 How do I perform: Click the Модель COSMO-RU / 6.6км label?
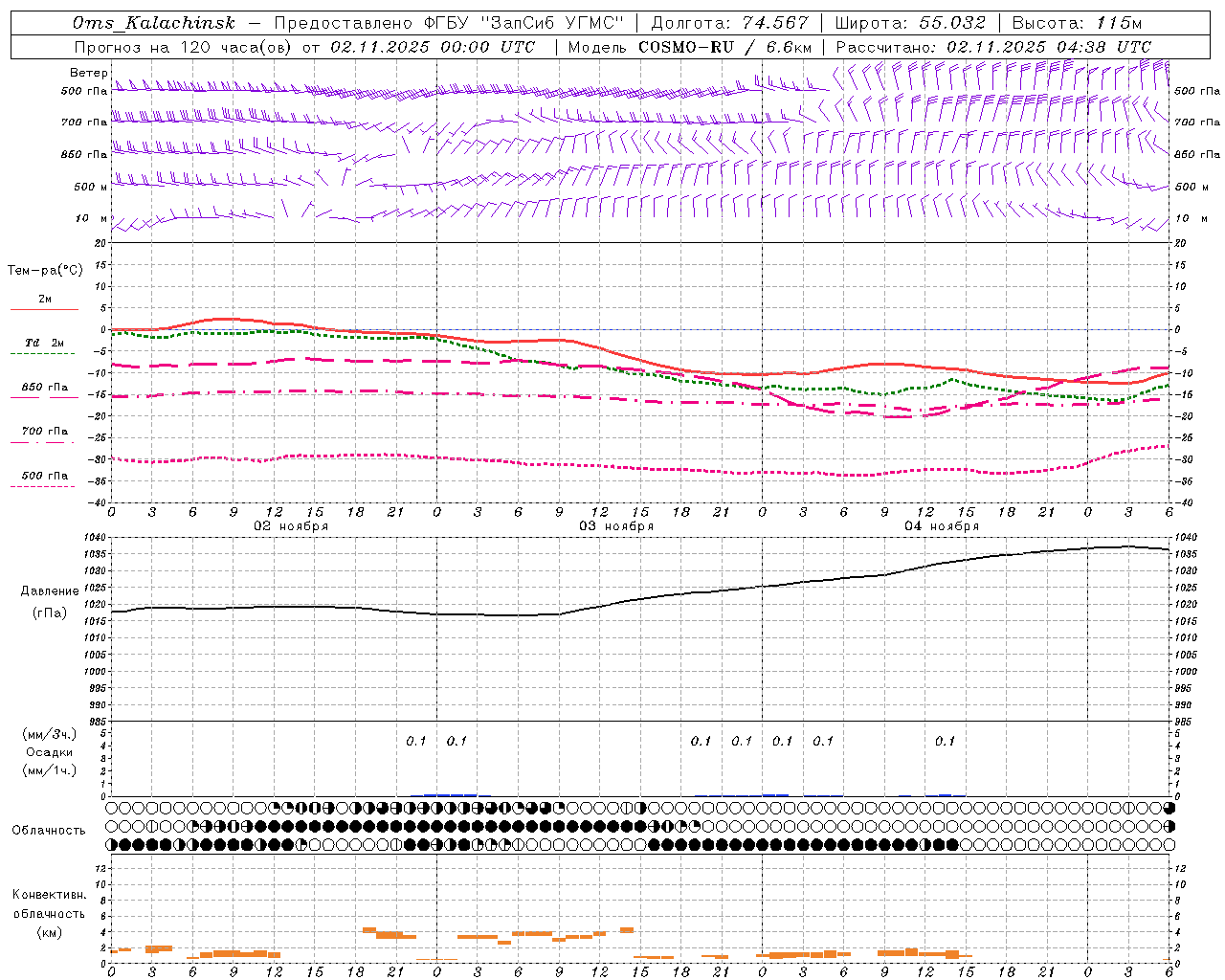[690, 47]
